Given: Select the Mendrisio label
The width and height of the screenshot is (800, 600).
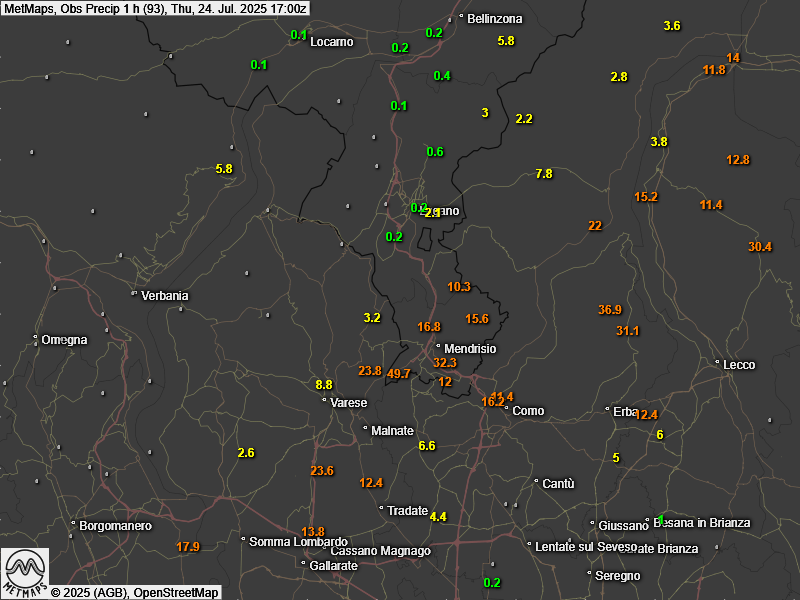Looking at the screenshot, I should coord(470,349).
